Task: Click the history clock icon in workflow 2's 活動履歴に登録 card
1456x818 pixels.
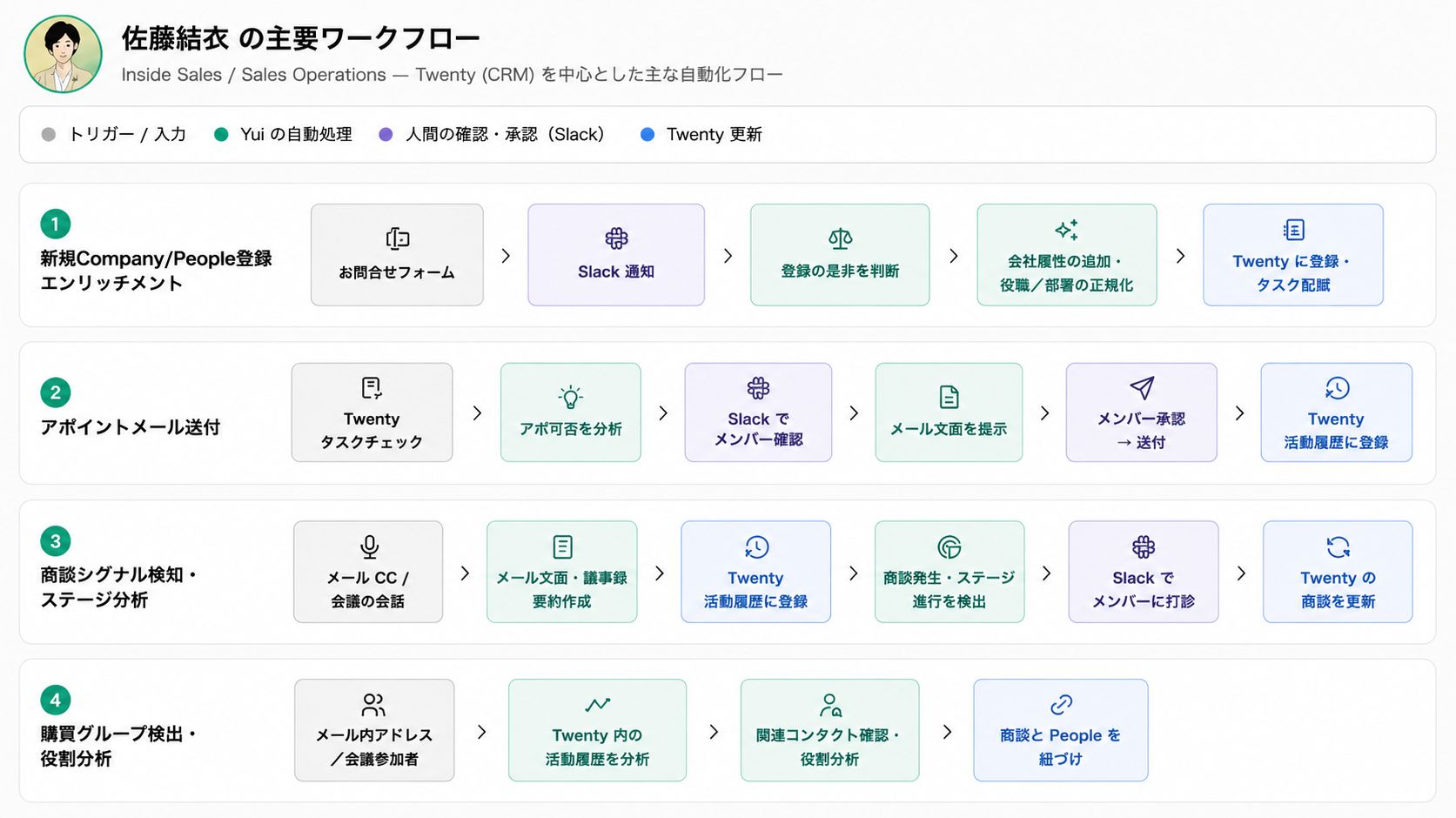Action: point(1337,387)
